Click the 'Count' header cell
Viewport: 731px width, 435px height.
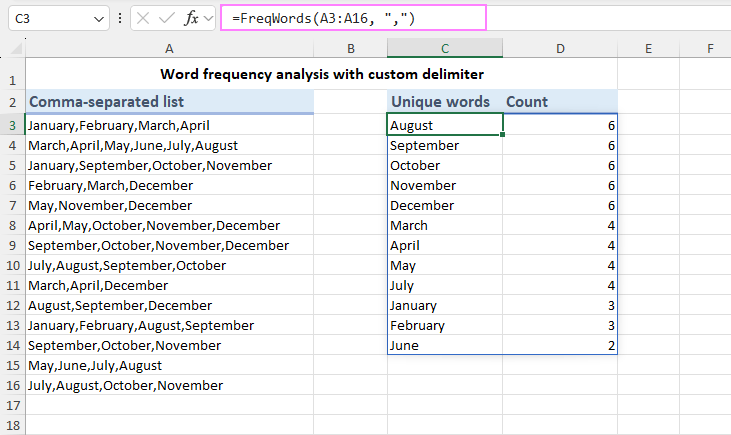[x=560, y=102]
